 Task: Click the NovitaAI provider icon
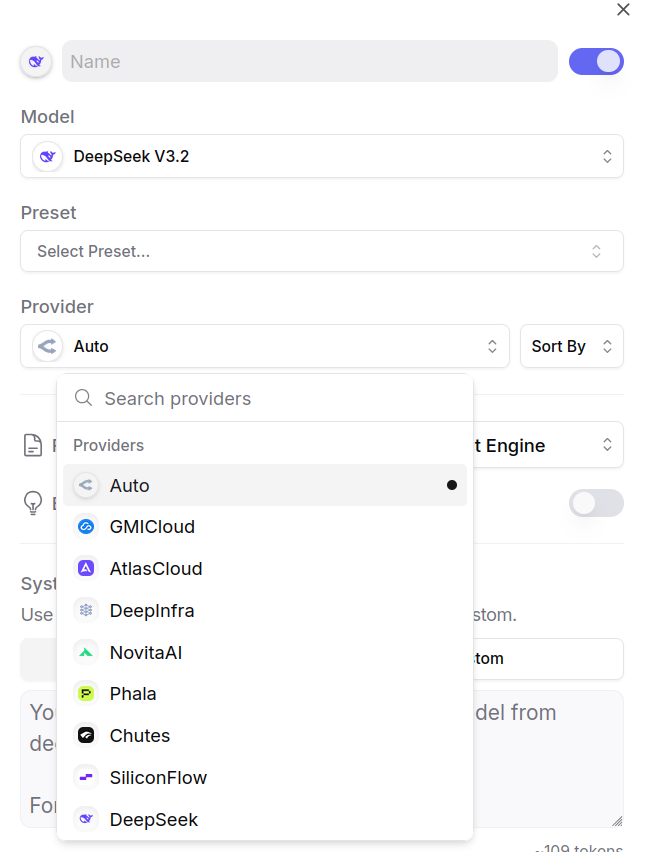point(86,653)
